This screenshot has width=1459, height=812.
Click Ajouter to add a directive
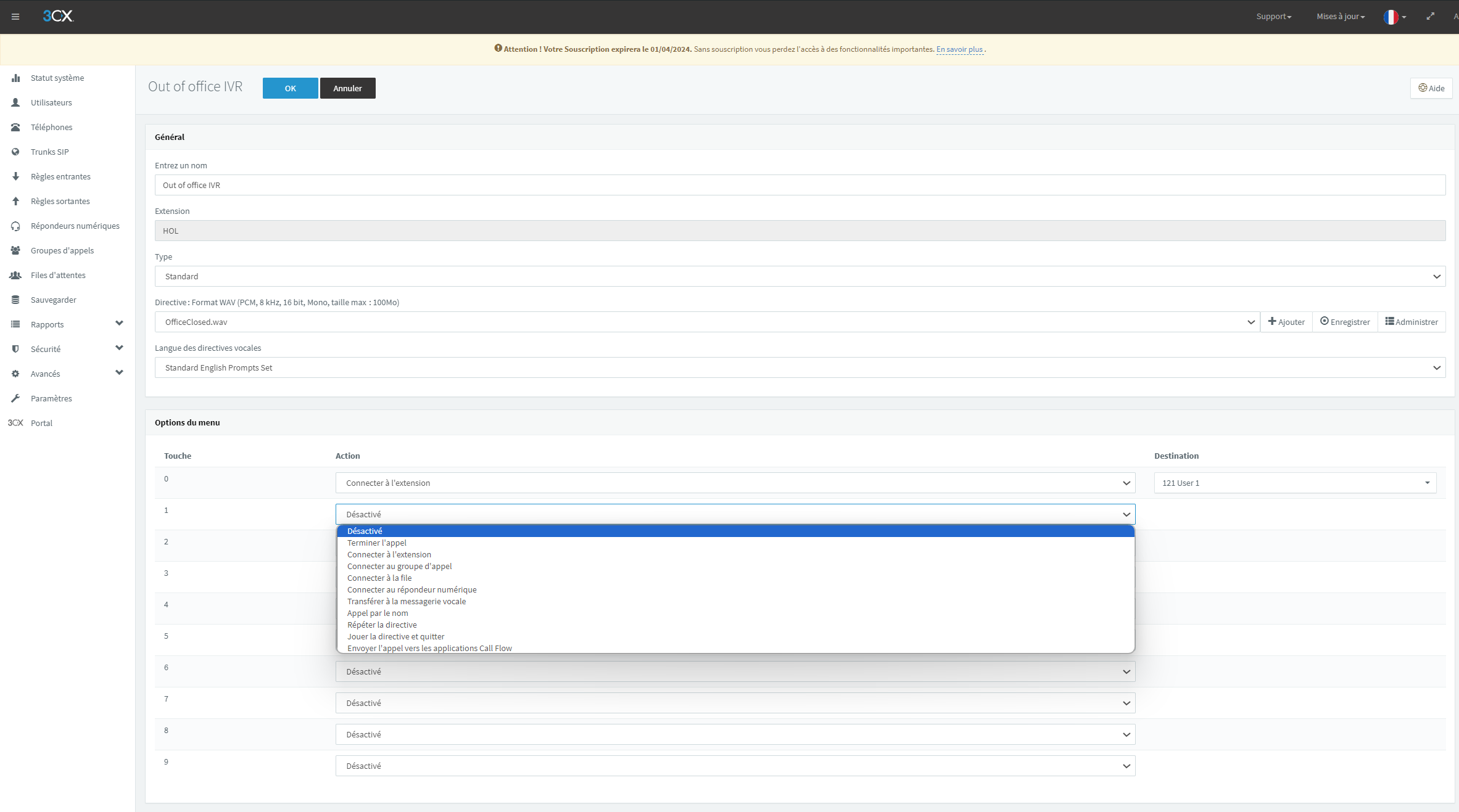pos(1286,322)
